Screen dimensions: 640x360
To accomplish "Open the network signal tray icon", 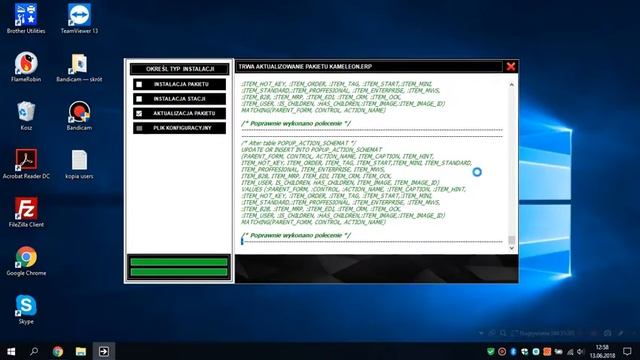I will pyautogui.click(x=570, y=351).
